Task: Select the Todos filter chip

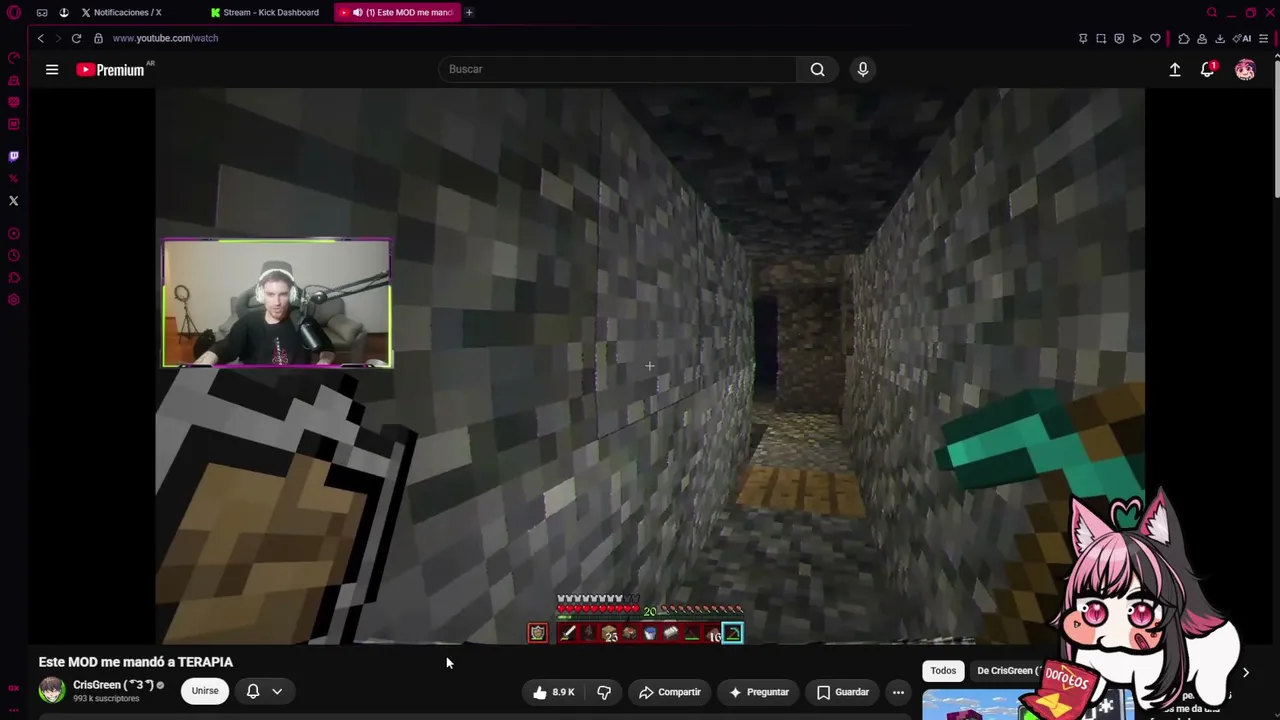Action: tap(943, 671)
